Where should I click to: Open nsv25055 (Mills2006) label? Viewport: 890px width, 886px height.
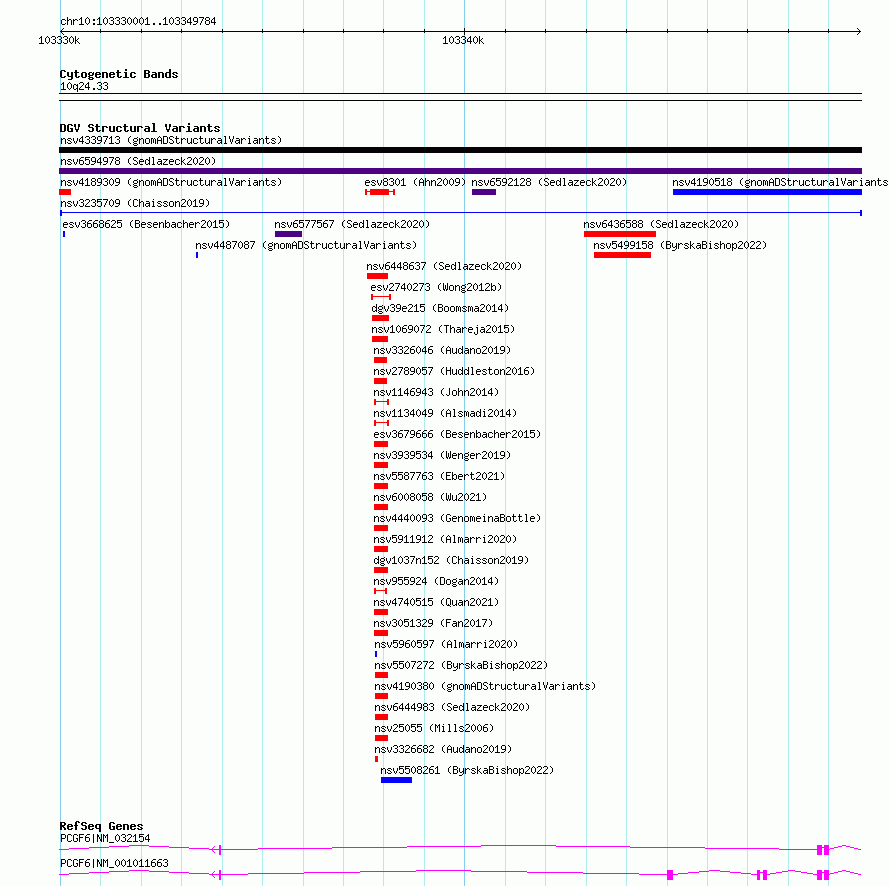(434, 728)
